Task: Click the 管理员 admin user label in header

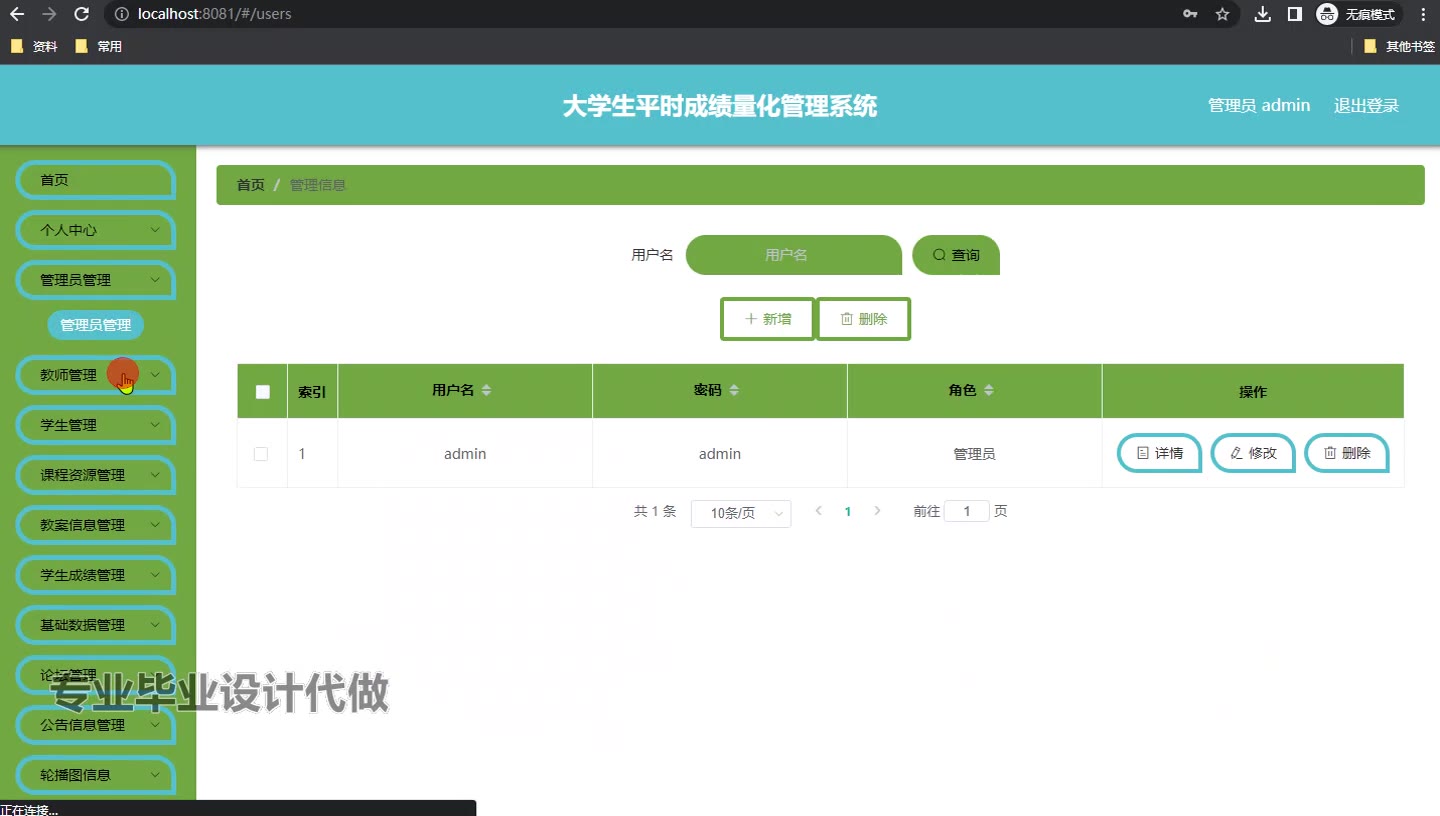Action: 1259,106
